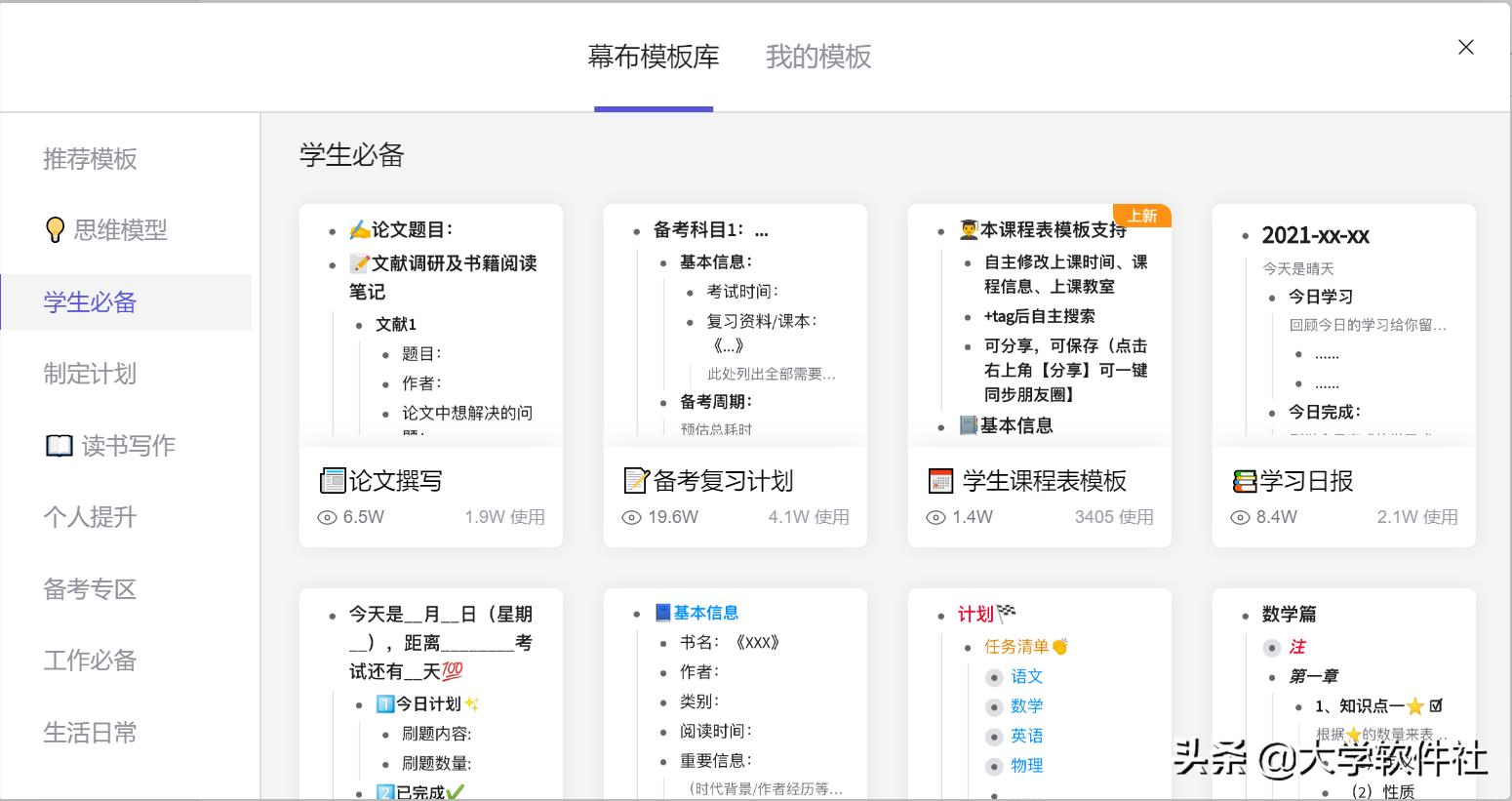Select the stacked books icon next to 学习日报
The width and height of the screenshot is (1512, 801).
coord(1245,480)
